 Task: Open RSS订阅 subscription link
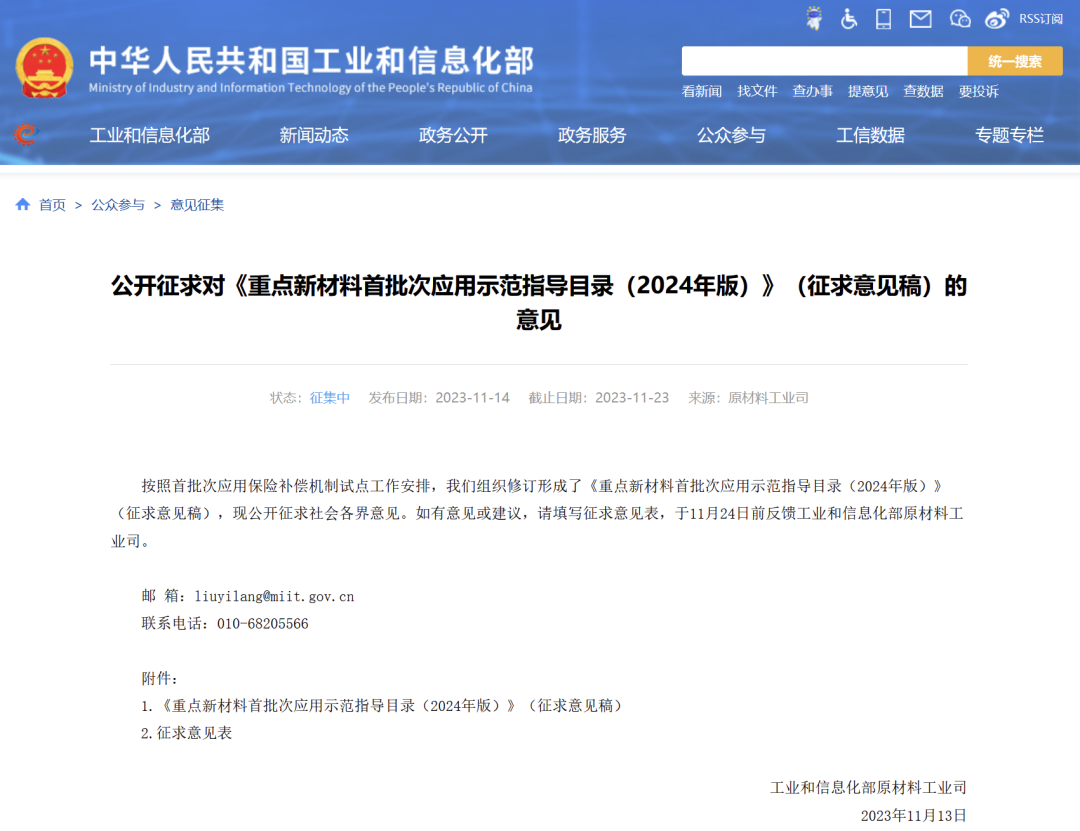(1041, 18)
